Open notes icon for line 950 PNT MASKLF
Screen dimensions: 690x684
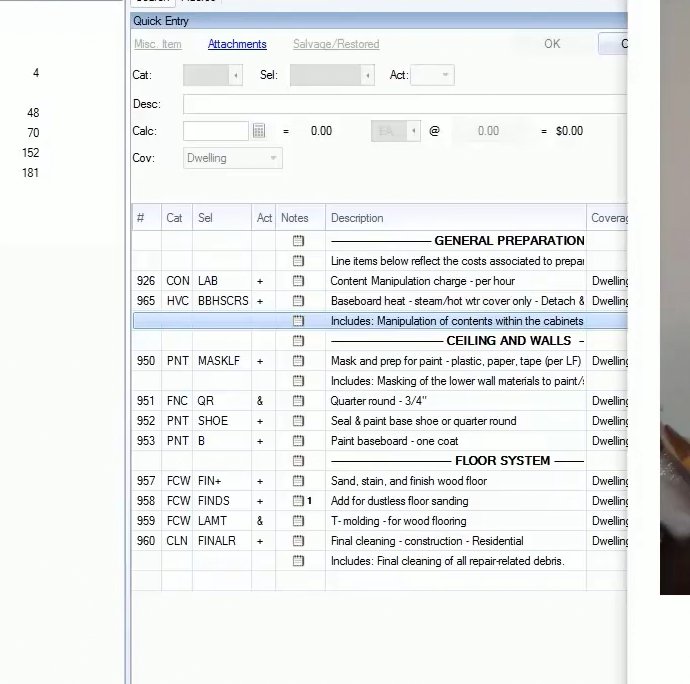pos(298,361)
